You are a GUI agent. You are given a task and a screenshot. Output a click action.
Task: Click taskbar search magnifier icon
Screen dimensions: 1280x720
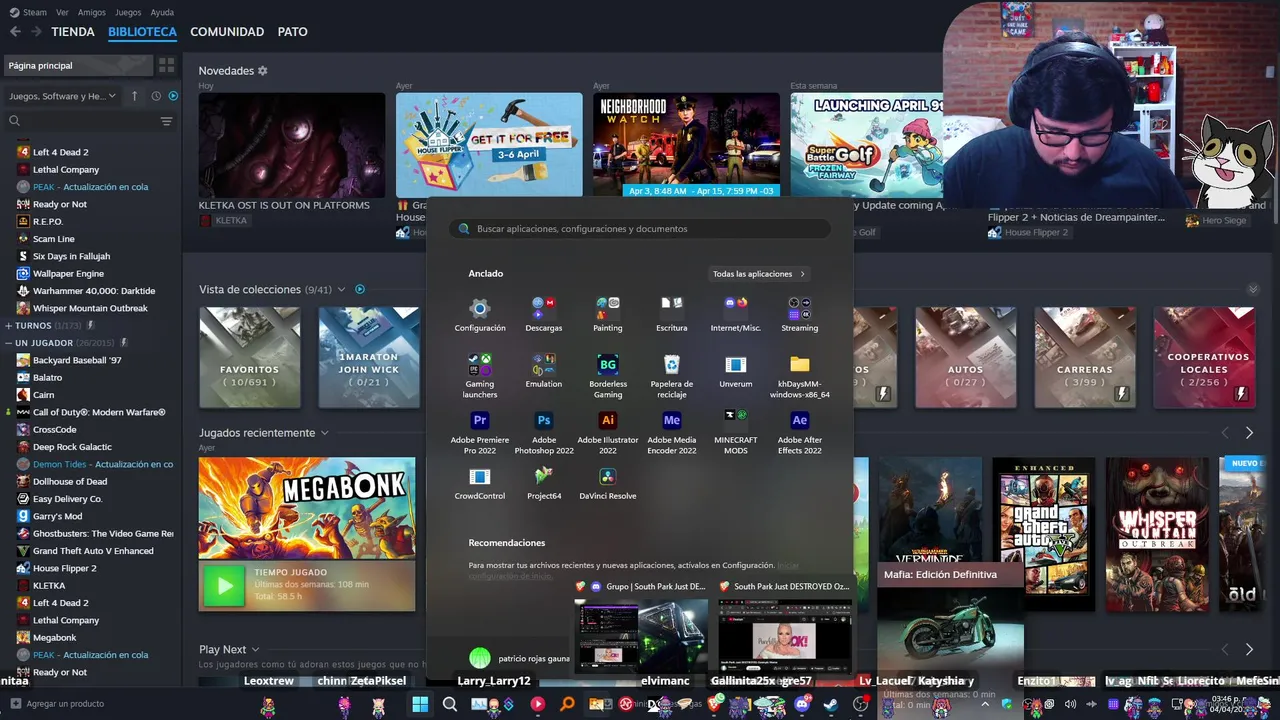click(x=450, y=705)
